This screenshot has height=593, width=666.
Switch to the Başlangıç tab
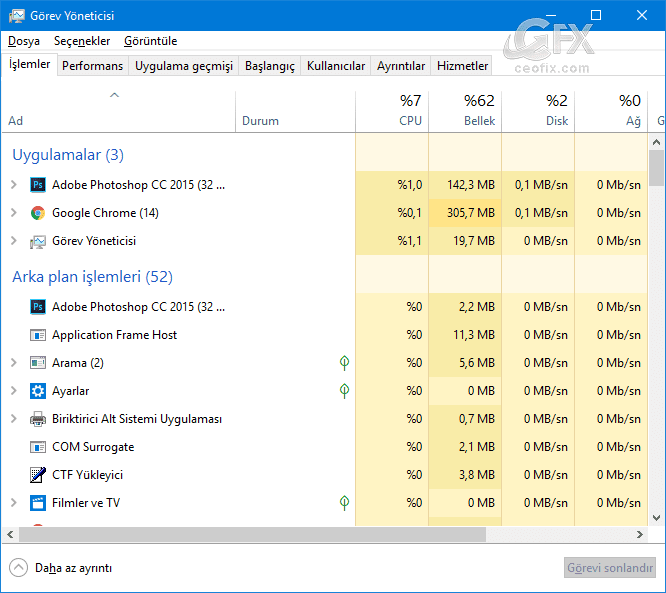270,66
